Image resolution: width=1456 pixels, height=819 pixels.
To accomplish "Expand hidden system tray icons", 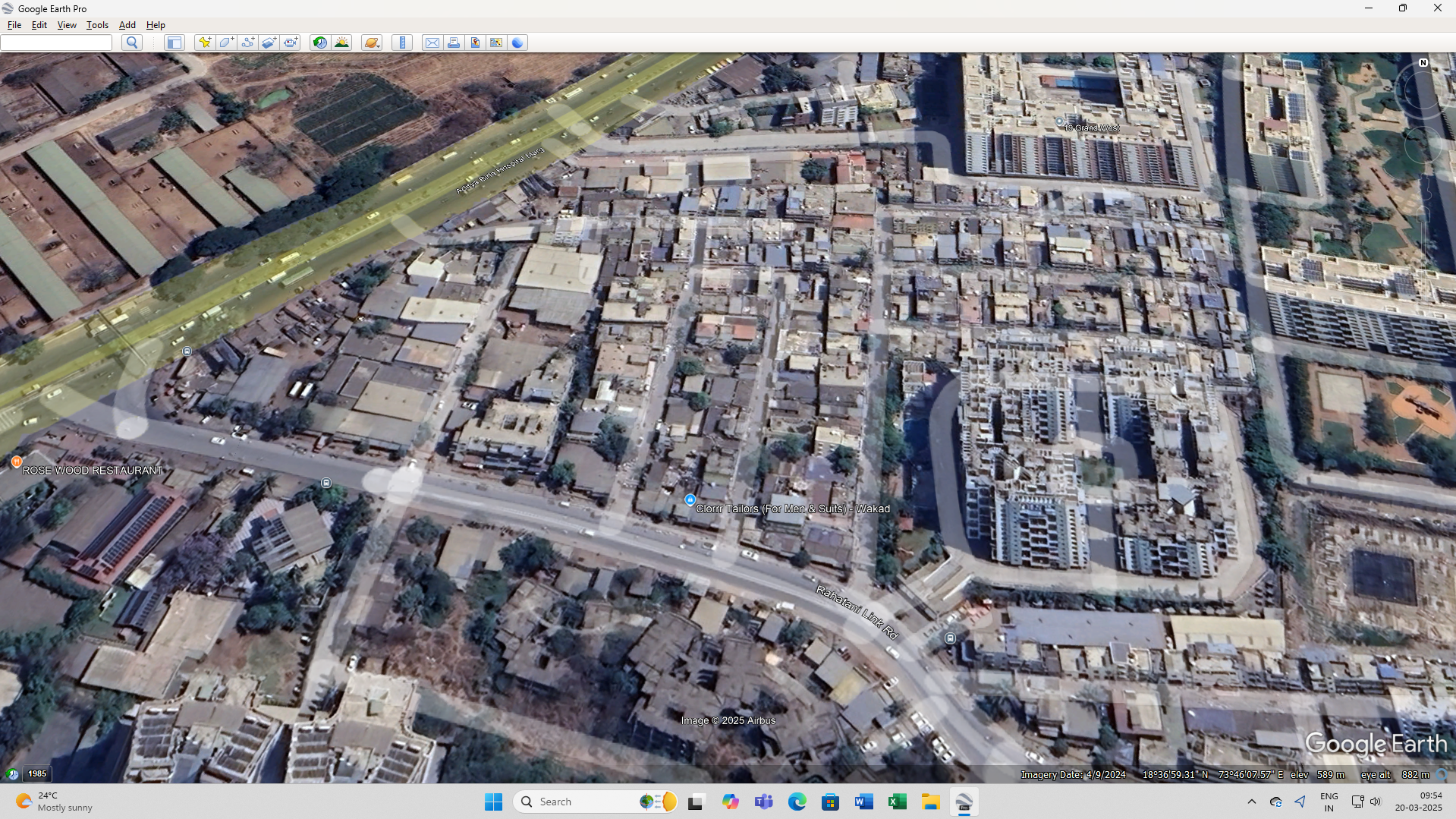I will tap(1252, 802).
